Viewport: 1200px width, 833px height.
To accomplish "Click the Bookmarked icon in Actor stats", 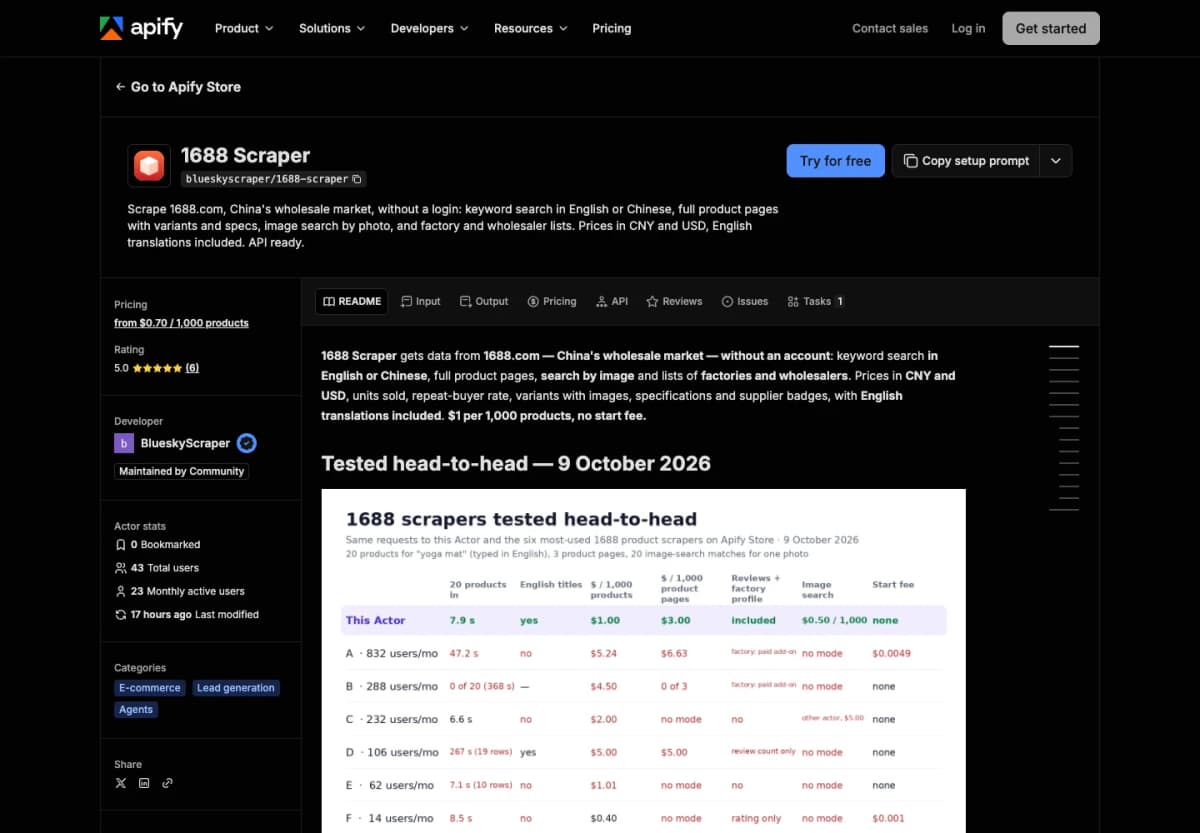I will (x=121, y=545).
